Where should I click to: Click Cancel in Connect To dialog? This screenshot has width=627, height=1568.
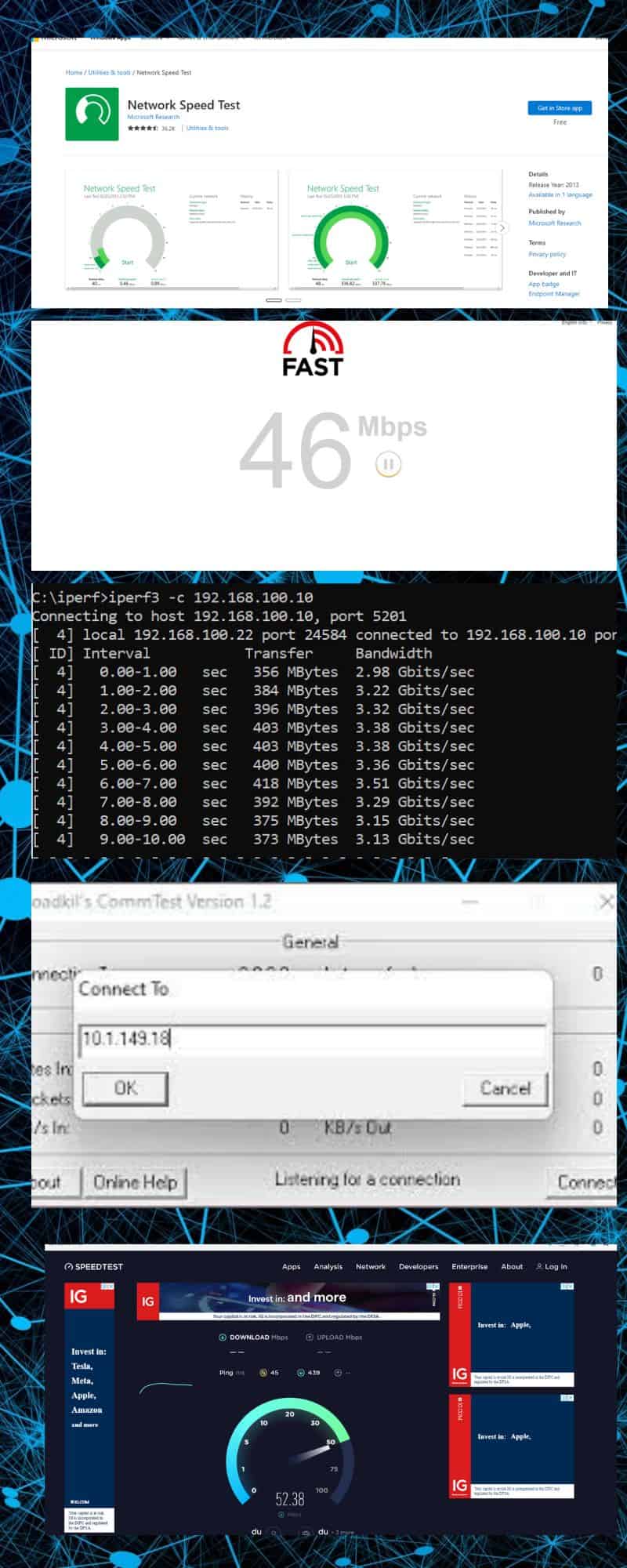click(x=505, y=1088)
